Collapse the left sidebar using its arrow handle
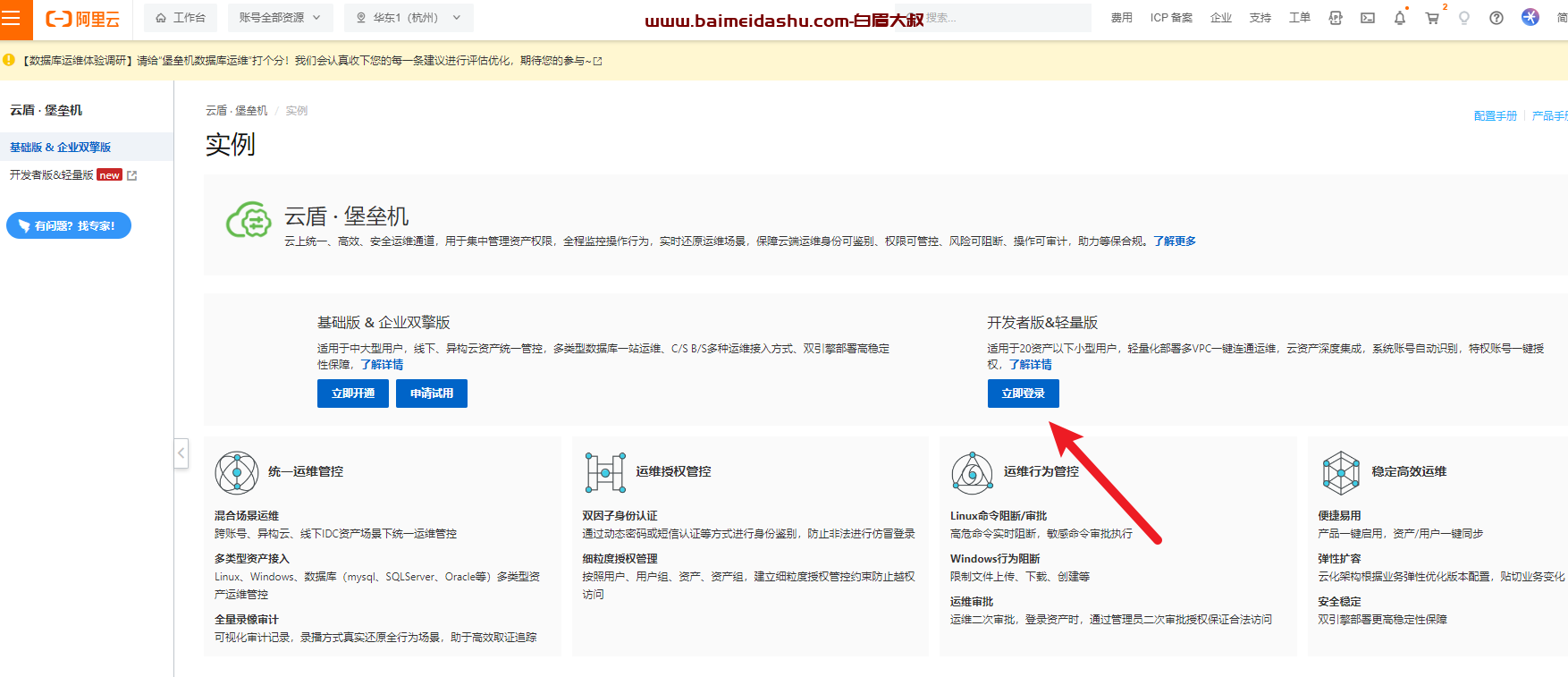This screenshot has width=1568, height=677. coord(181,453)
